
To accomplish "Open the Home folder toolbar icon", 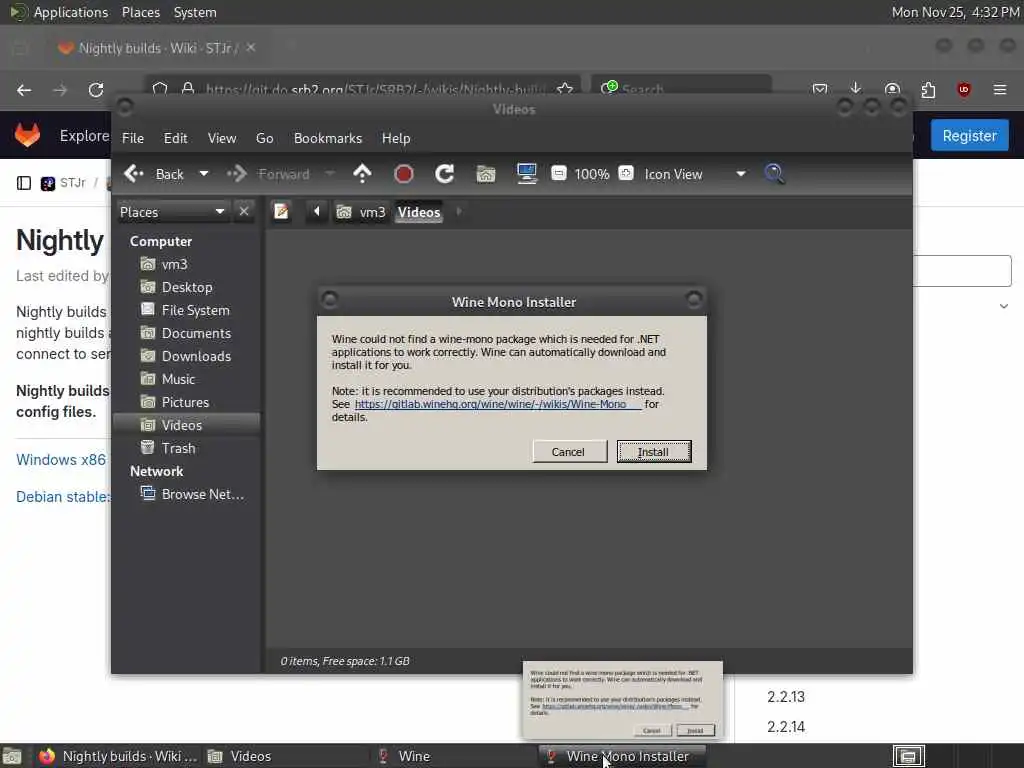I will pos(486,174).
